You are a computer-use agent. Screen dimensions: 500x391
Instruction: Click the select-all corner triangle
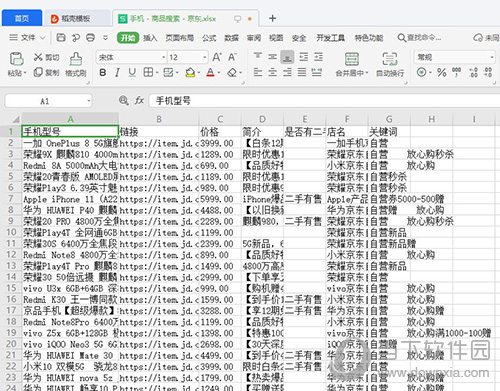15,119
